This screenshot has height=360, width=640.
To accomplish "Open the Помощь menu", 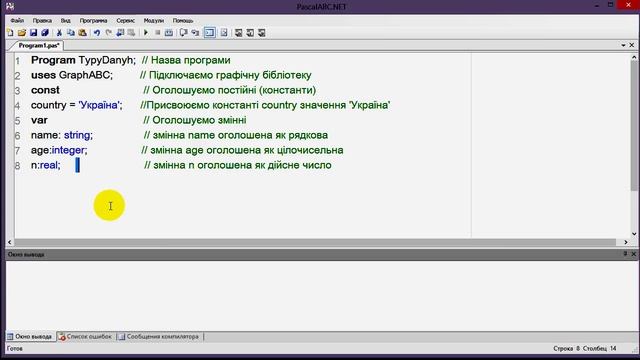I will (183, 20).
